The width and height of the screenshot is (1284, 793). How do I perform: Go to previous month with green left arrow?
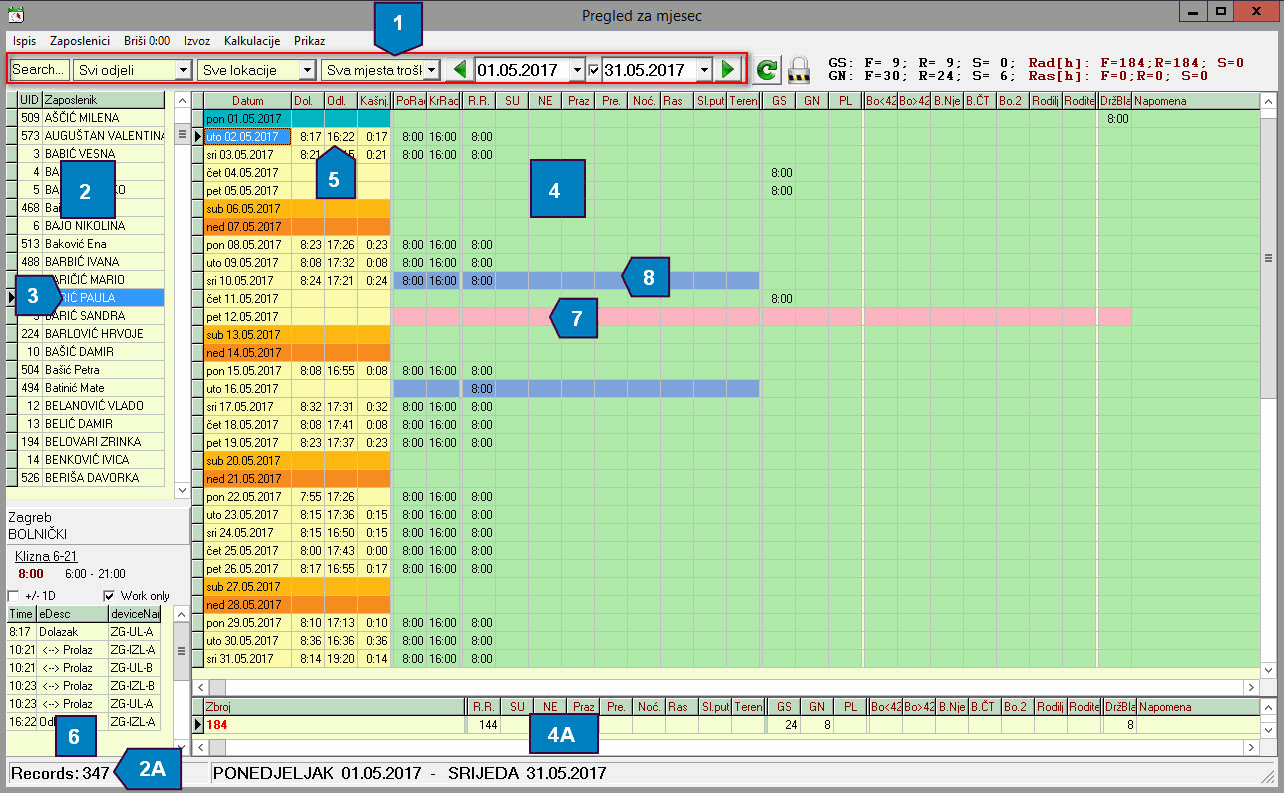pyautogui.click(x=459, y=70)
